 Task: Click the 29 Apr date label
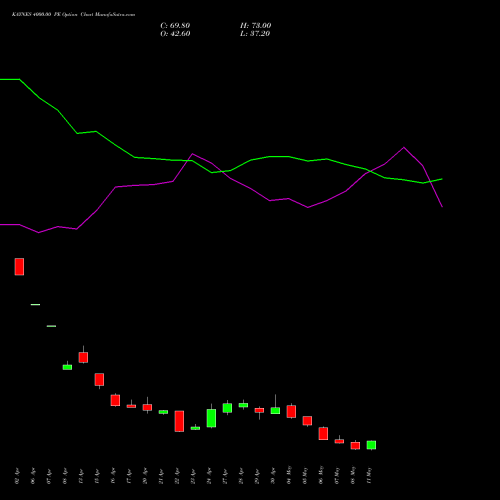[x=257, y=476]
